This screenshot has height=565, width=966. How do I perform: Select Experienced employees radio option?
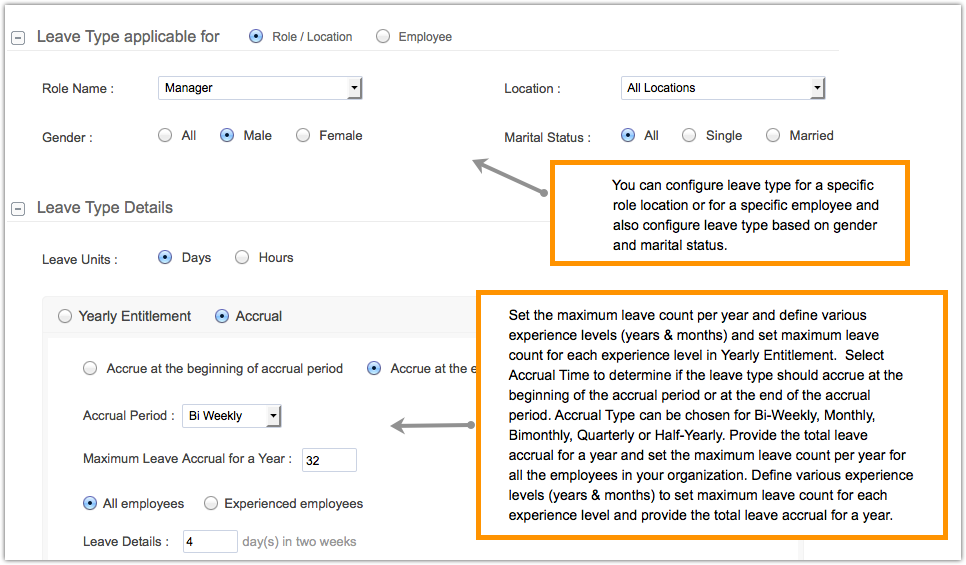[211, 503]
